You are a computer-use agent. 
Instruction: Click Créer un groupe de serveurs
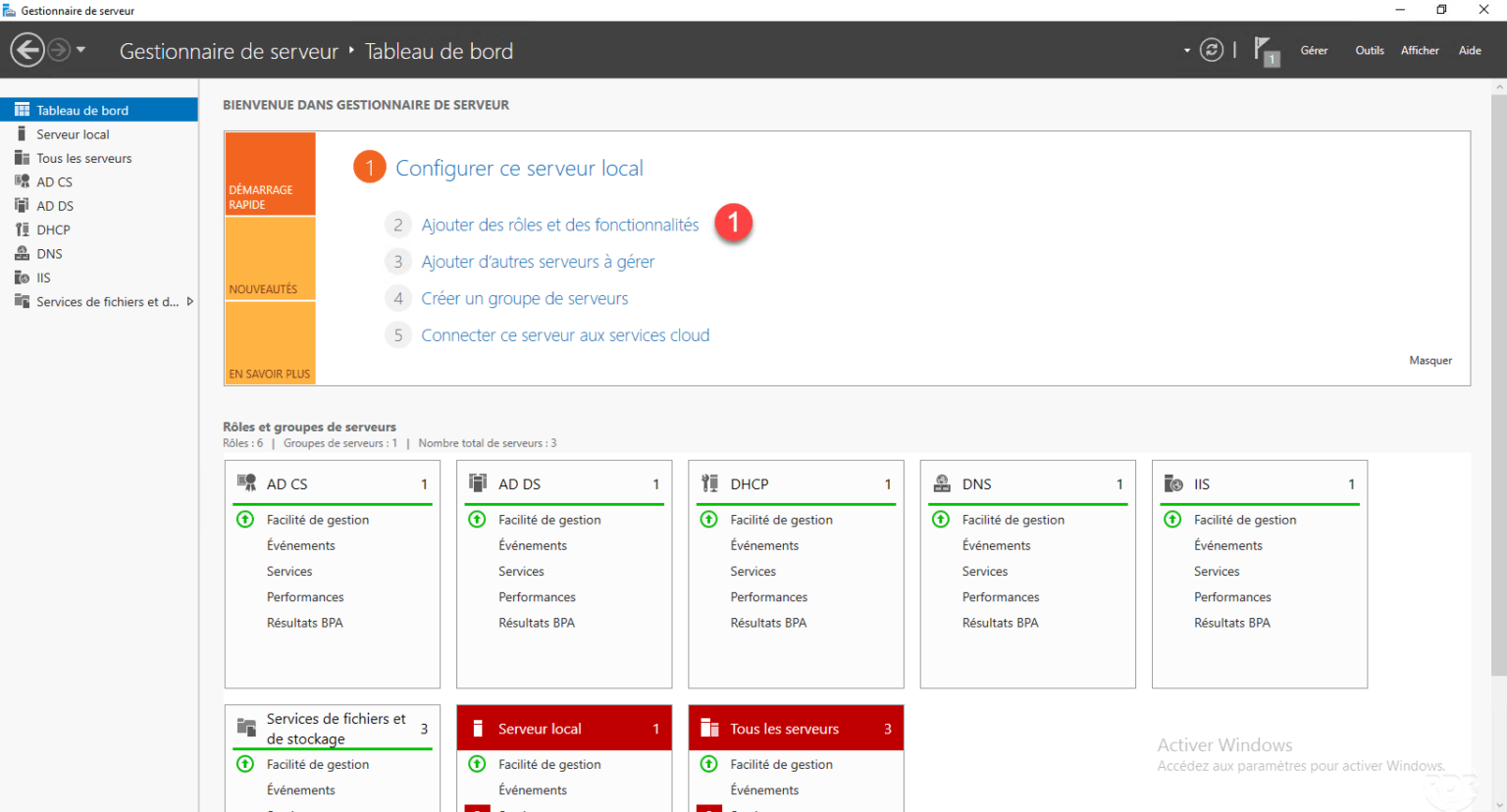click(x=524, y=299)
